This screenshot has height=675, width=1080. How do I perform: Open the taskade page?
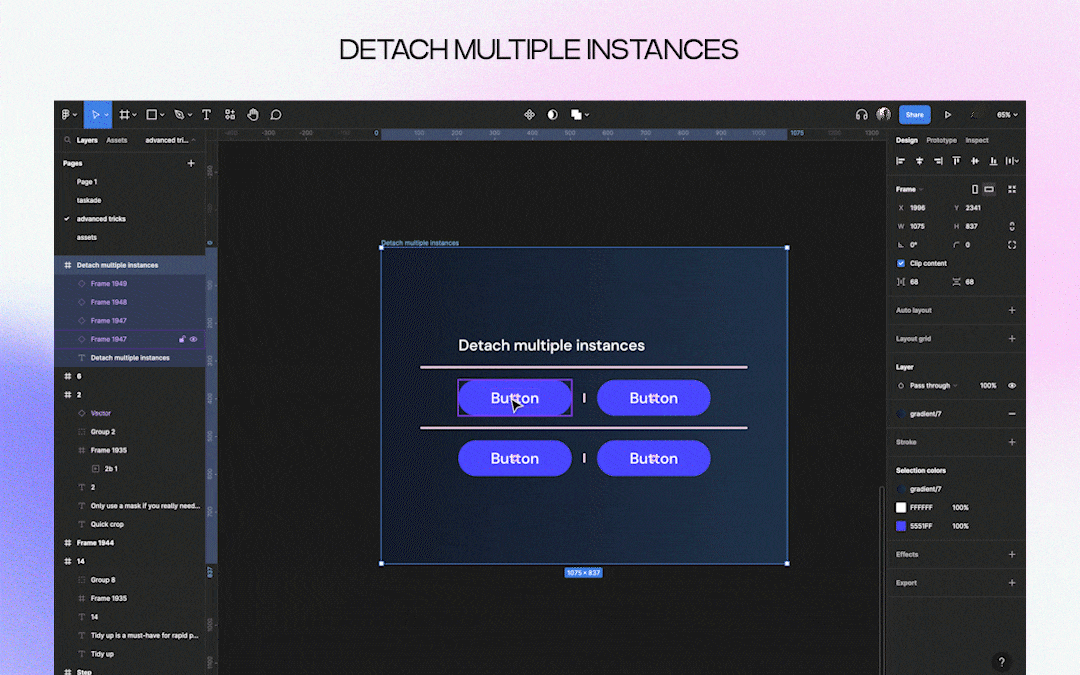coord(89,200)
